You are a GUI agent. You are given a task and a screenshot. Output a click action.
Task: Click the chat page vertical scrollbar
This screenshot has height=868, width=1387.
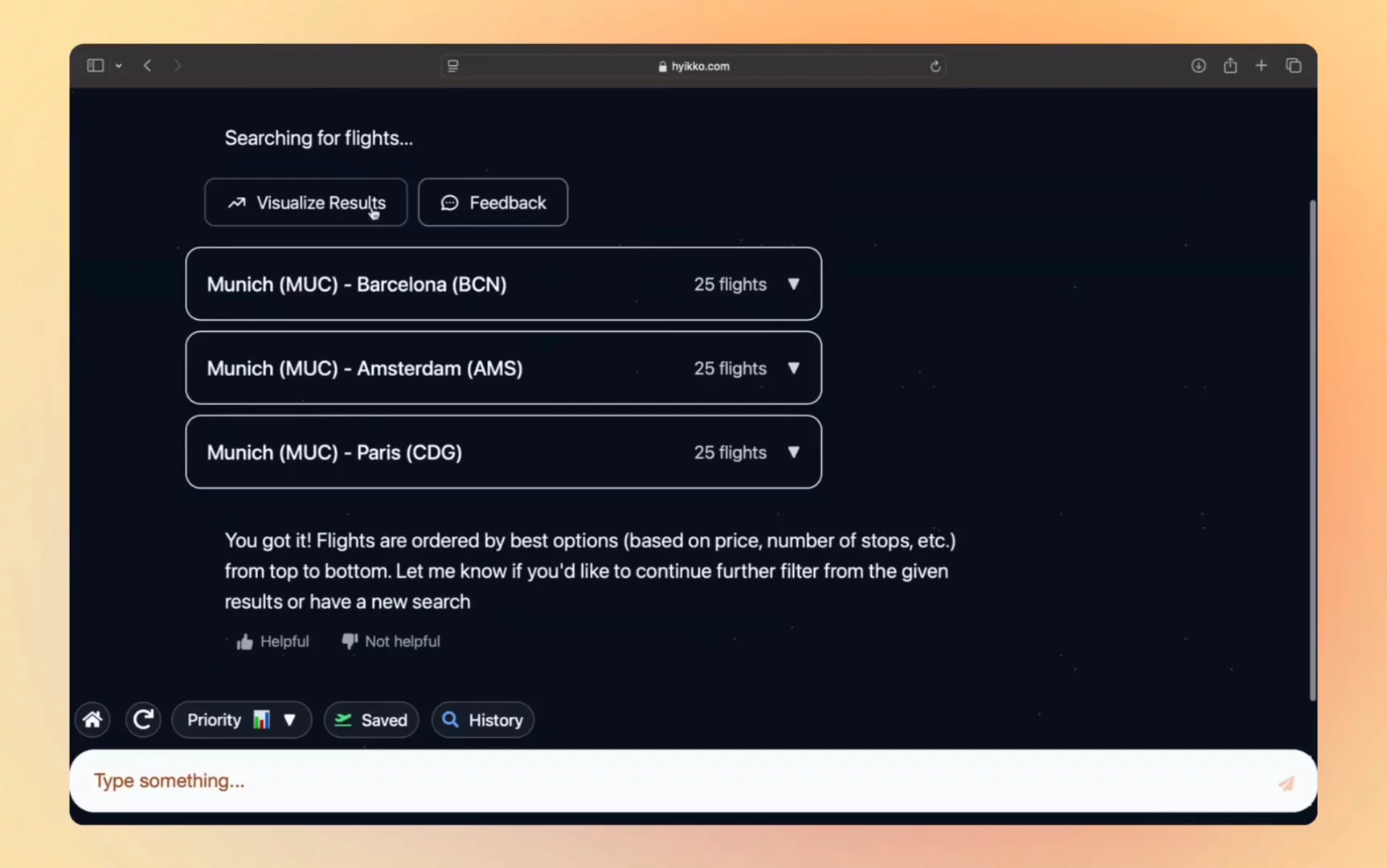(1313, 450)
